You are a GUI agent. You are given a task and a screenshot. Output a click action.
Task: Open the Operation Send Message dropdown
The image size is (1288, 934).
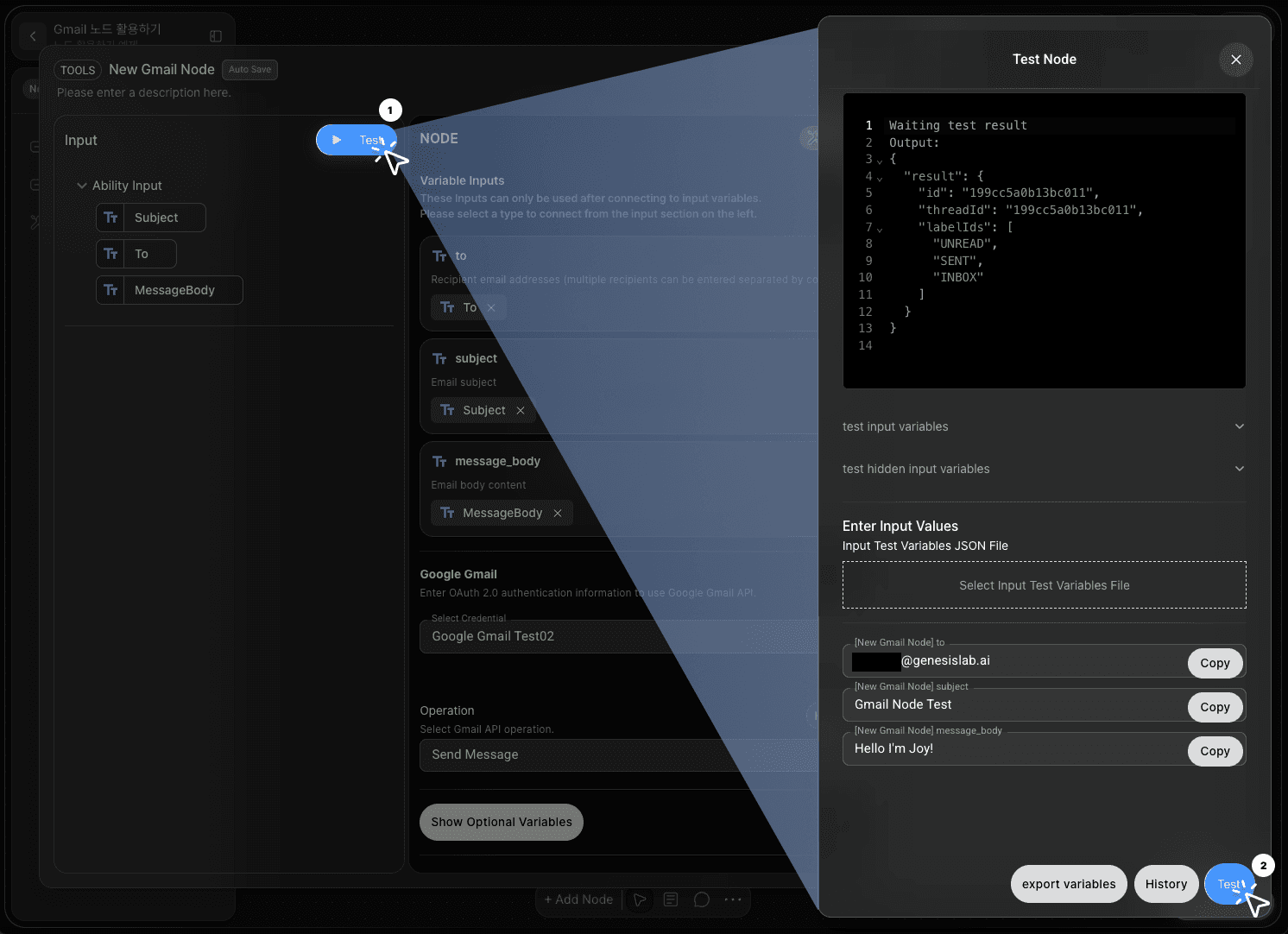tap(618, 754)
